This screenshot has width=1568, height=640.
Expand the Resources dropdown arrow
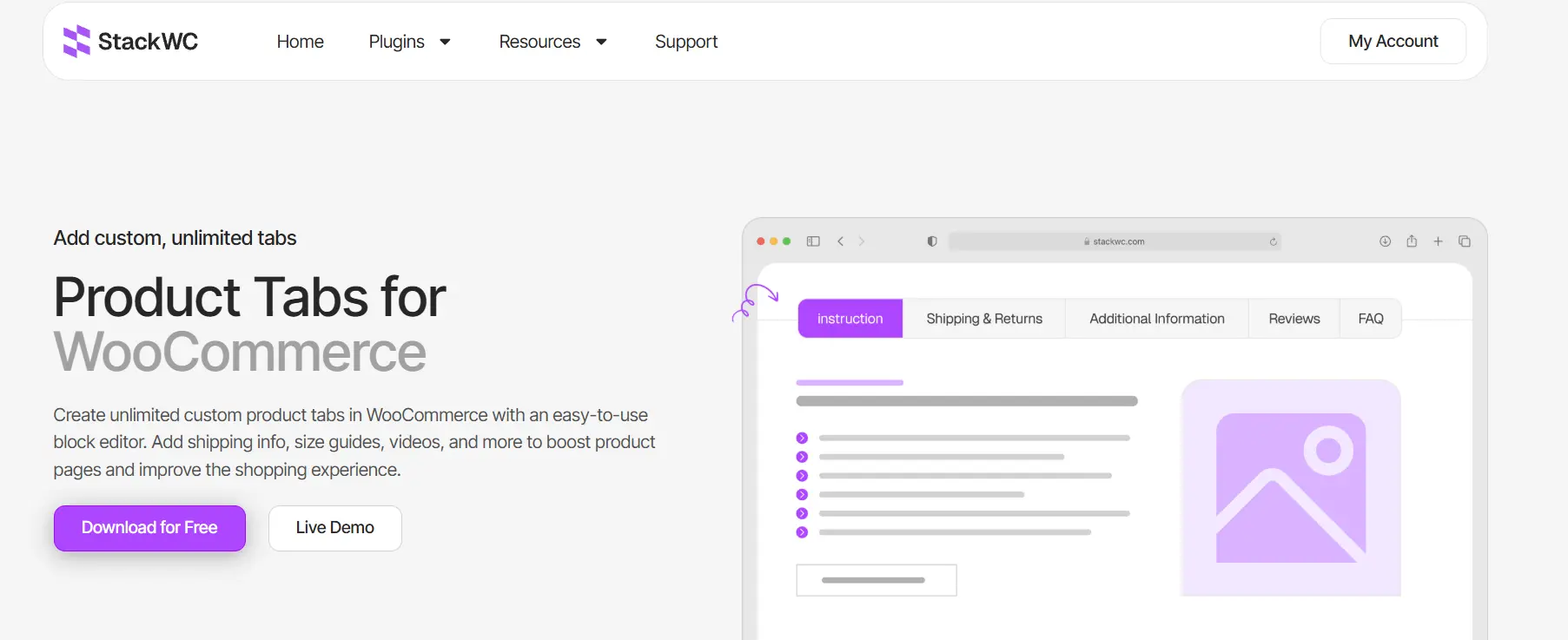click(x=601, y=42)
